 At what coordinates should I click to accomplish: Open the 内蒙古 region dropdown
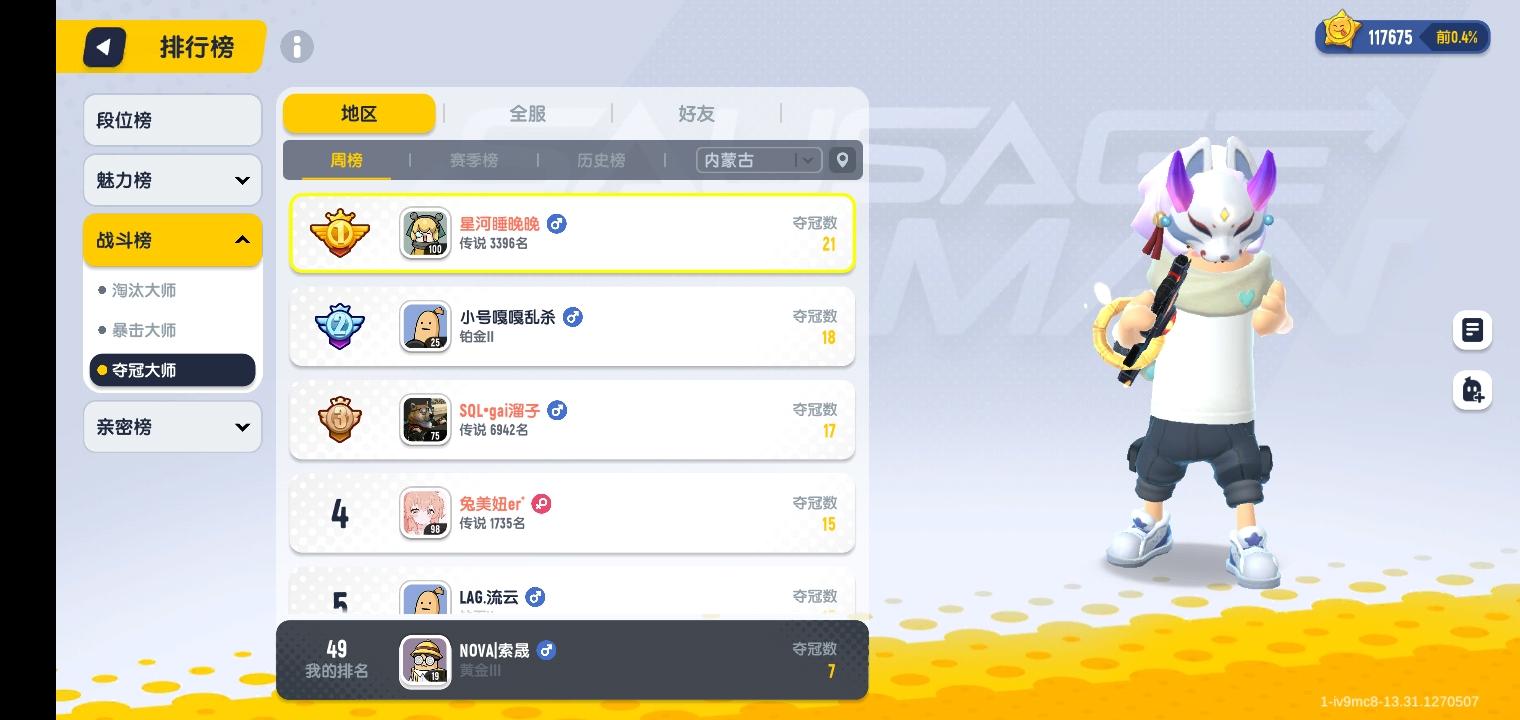pyautogui.click(x=759, y=160)
